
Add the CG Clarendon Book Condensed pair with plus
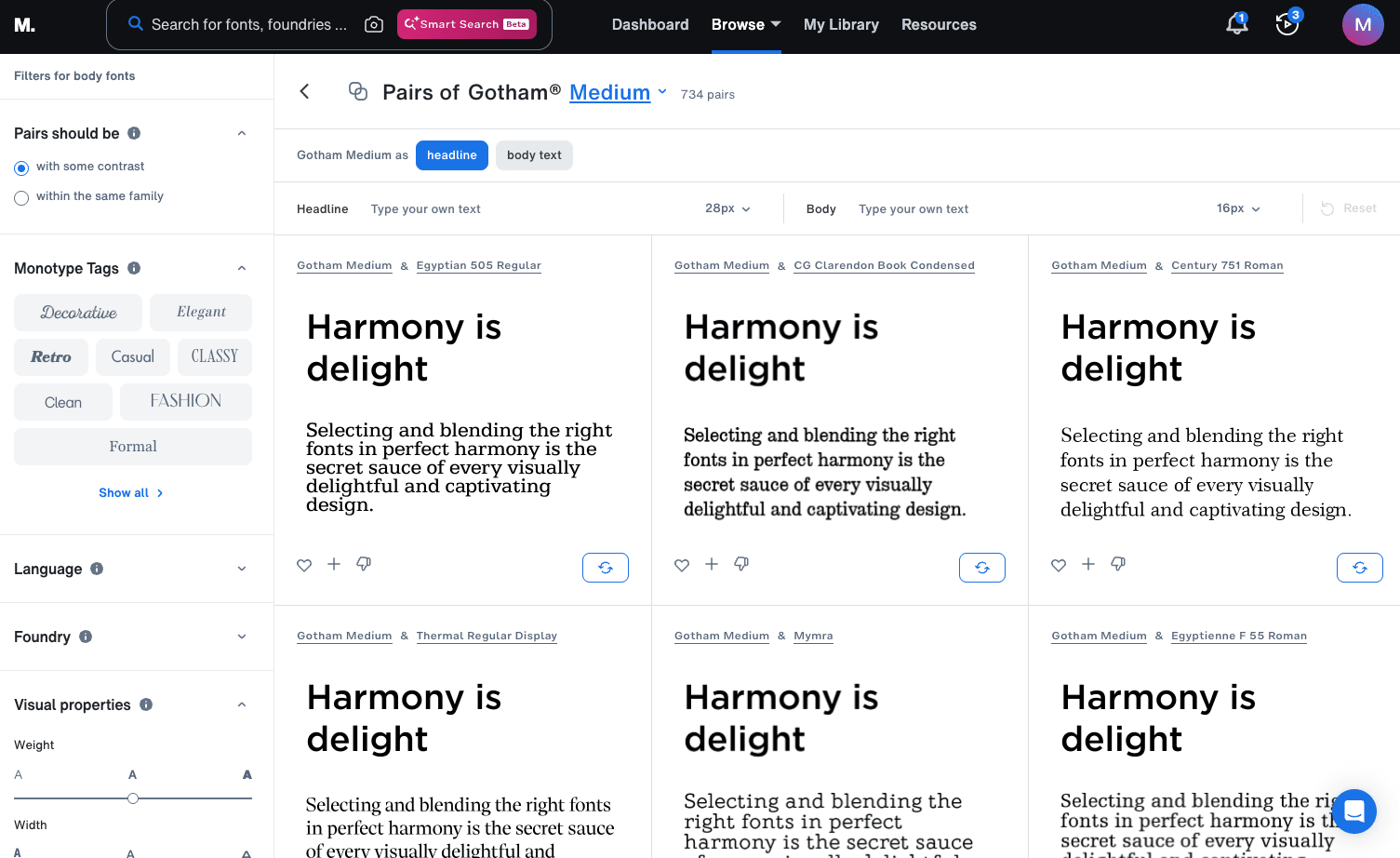click(x=712, y=564)
